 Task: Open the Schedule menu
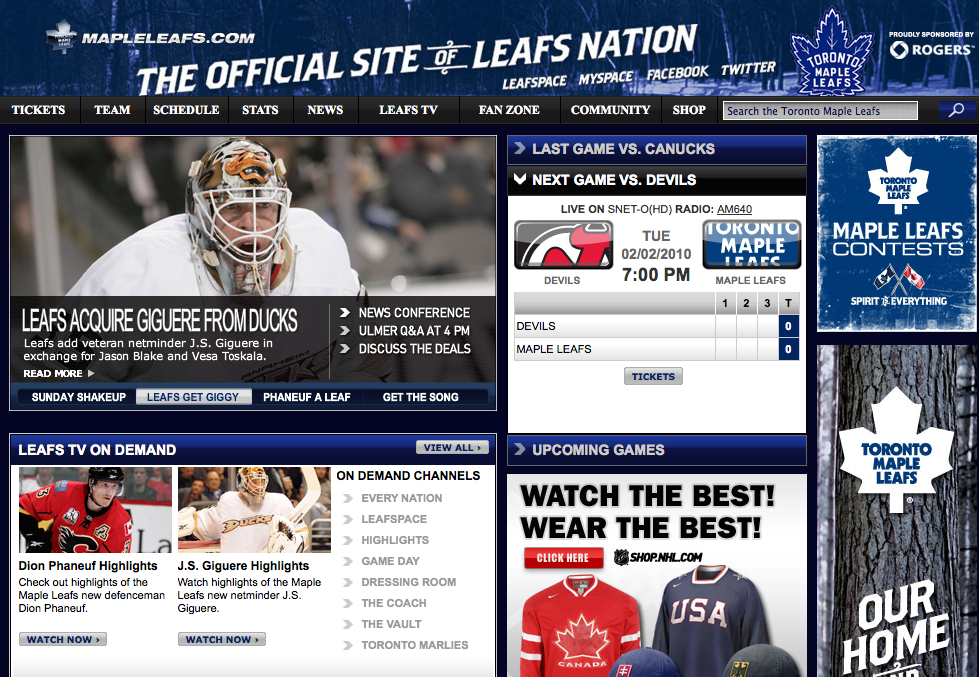coord(186,110)
